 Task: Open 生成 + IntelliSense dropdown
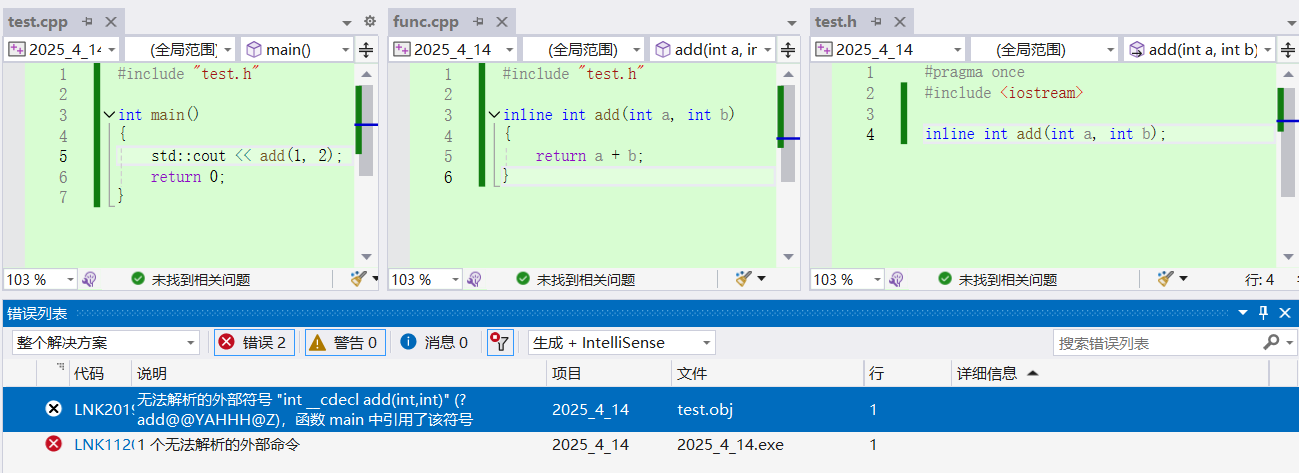coord(621,343)
